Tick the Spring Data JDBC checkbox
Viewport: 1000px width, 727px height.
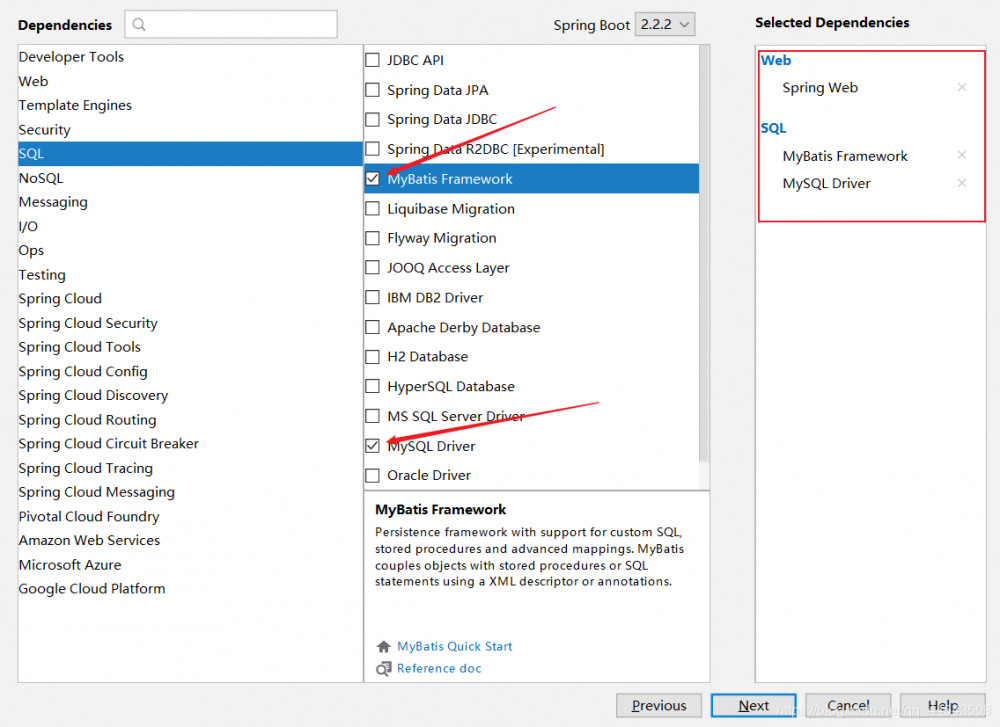tap(372, 119)
